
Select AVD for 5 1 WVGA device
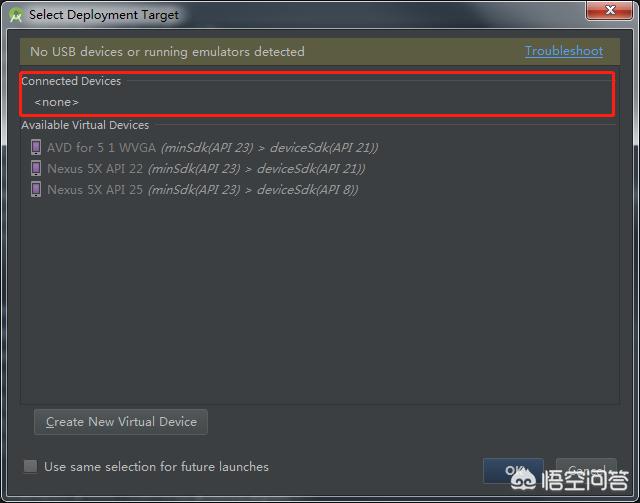point(204,147)
